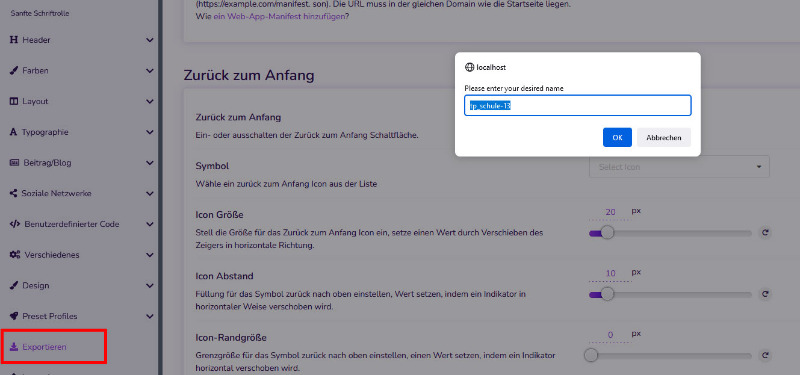
Task: Click the Typographie letter icon
Action: [x=14, y=132]
